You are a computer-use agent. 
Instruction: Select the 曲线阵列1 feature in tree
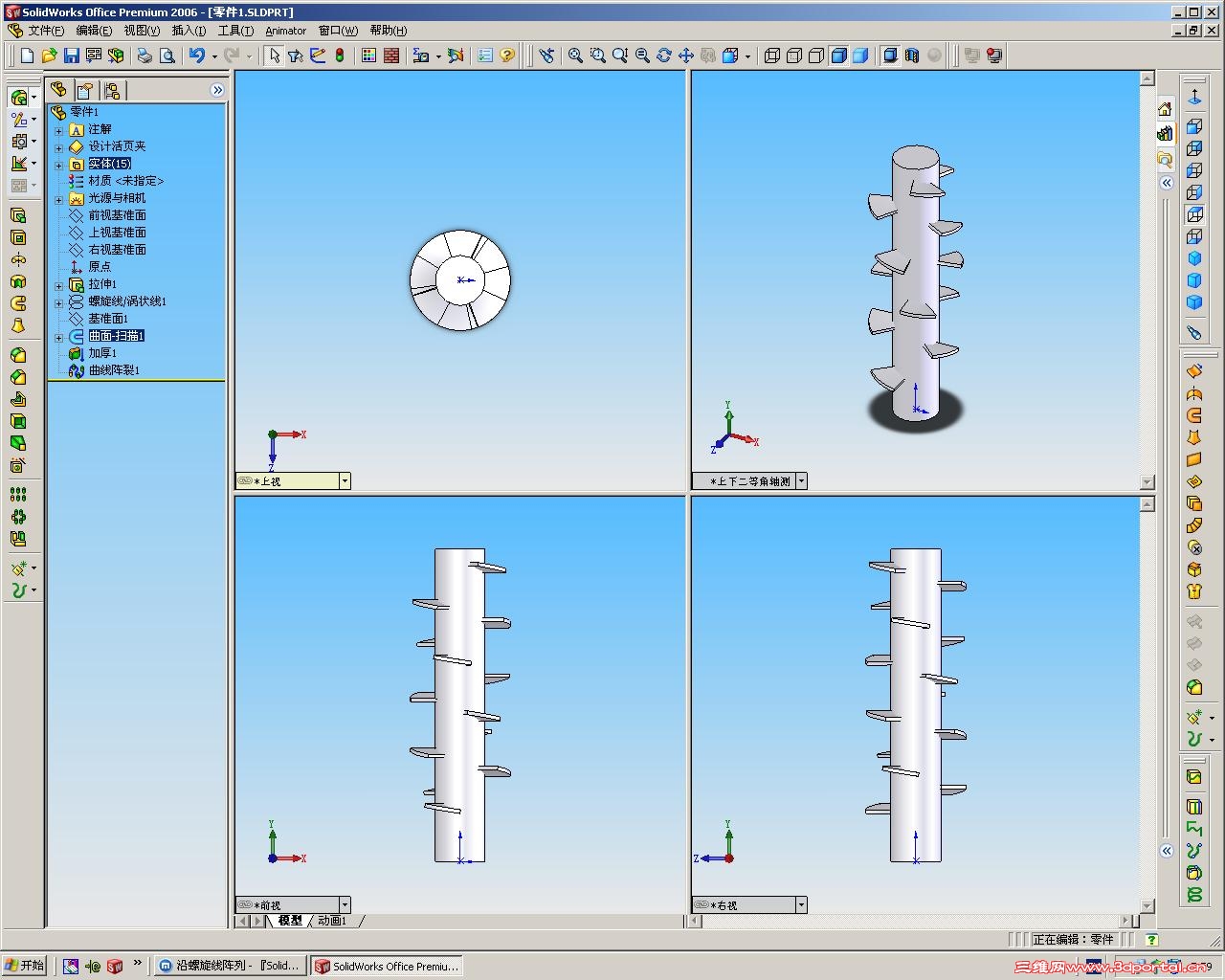[114, 370]
